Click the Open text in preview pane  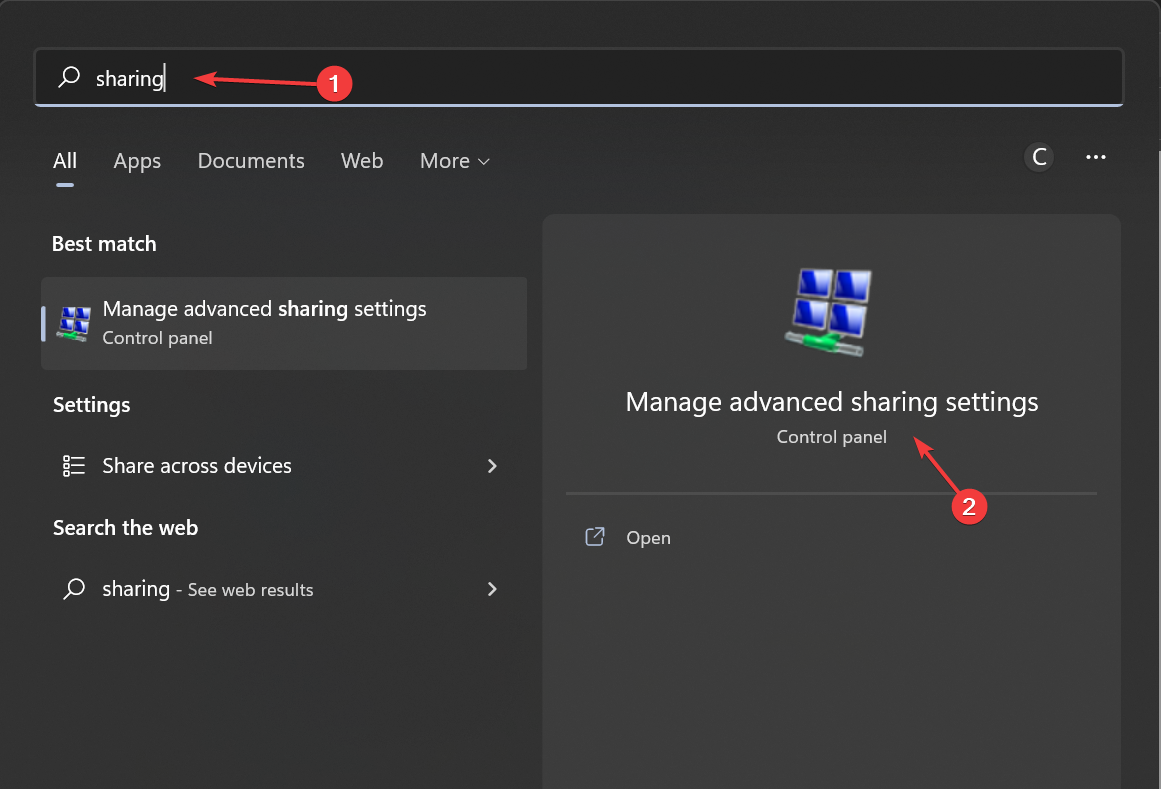648,538
